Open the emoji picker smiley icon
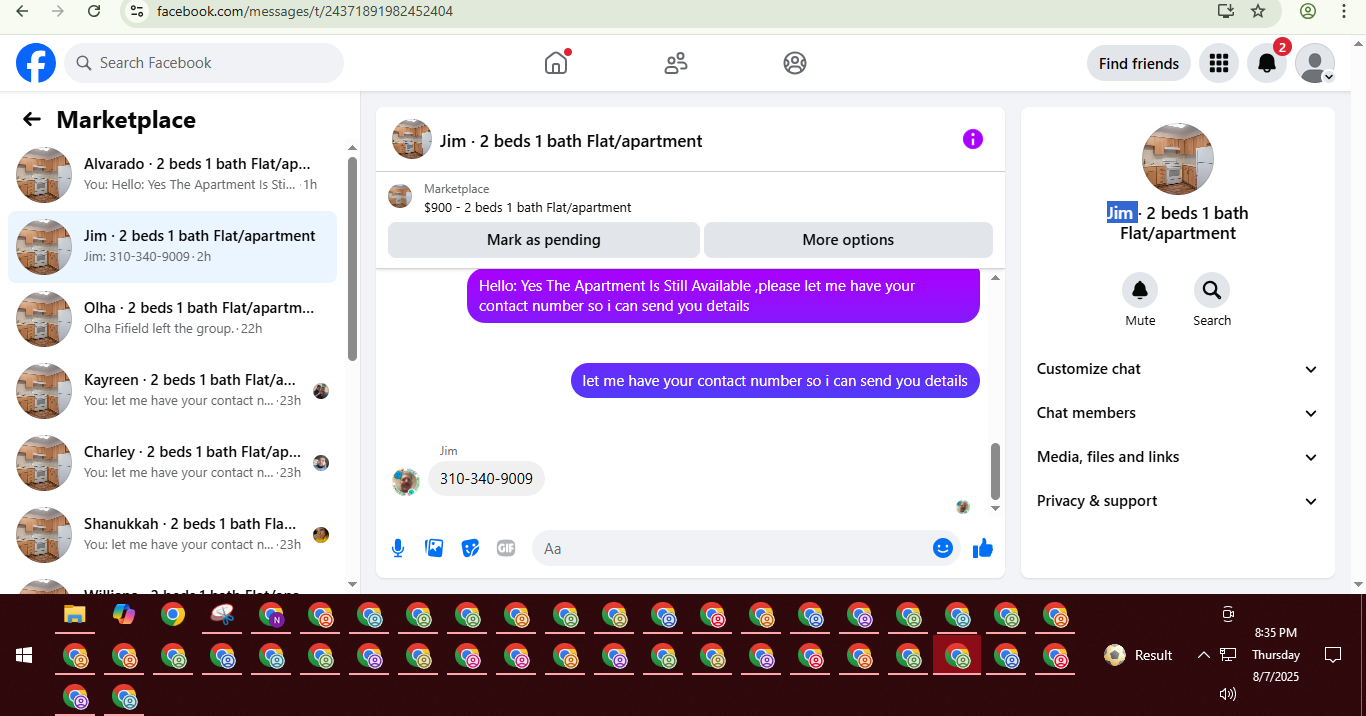 coord(942,548)
